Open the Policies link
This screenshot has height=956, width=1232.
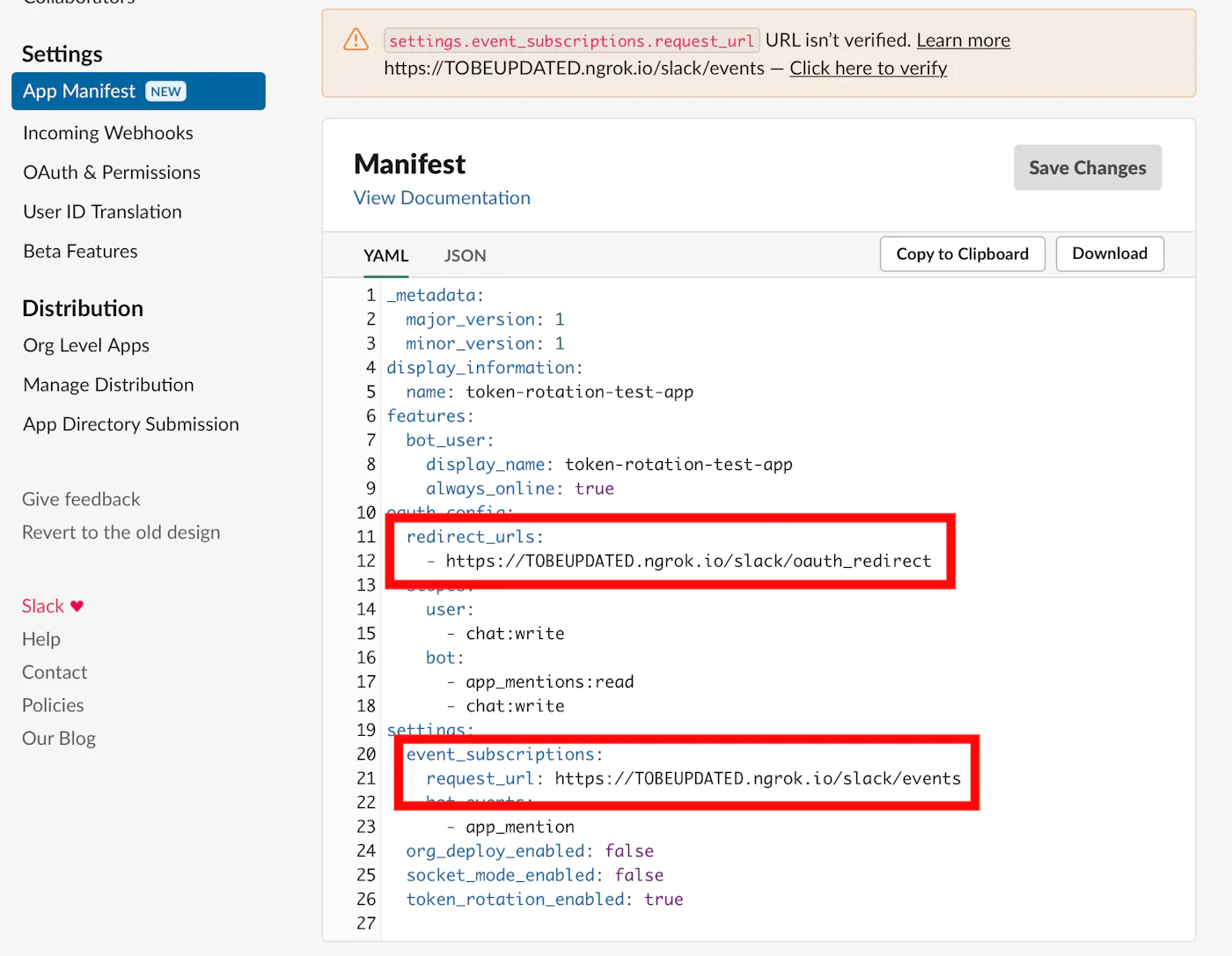click(53, 706)
